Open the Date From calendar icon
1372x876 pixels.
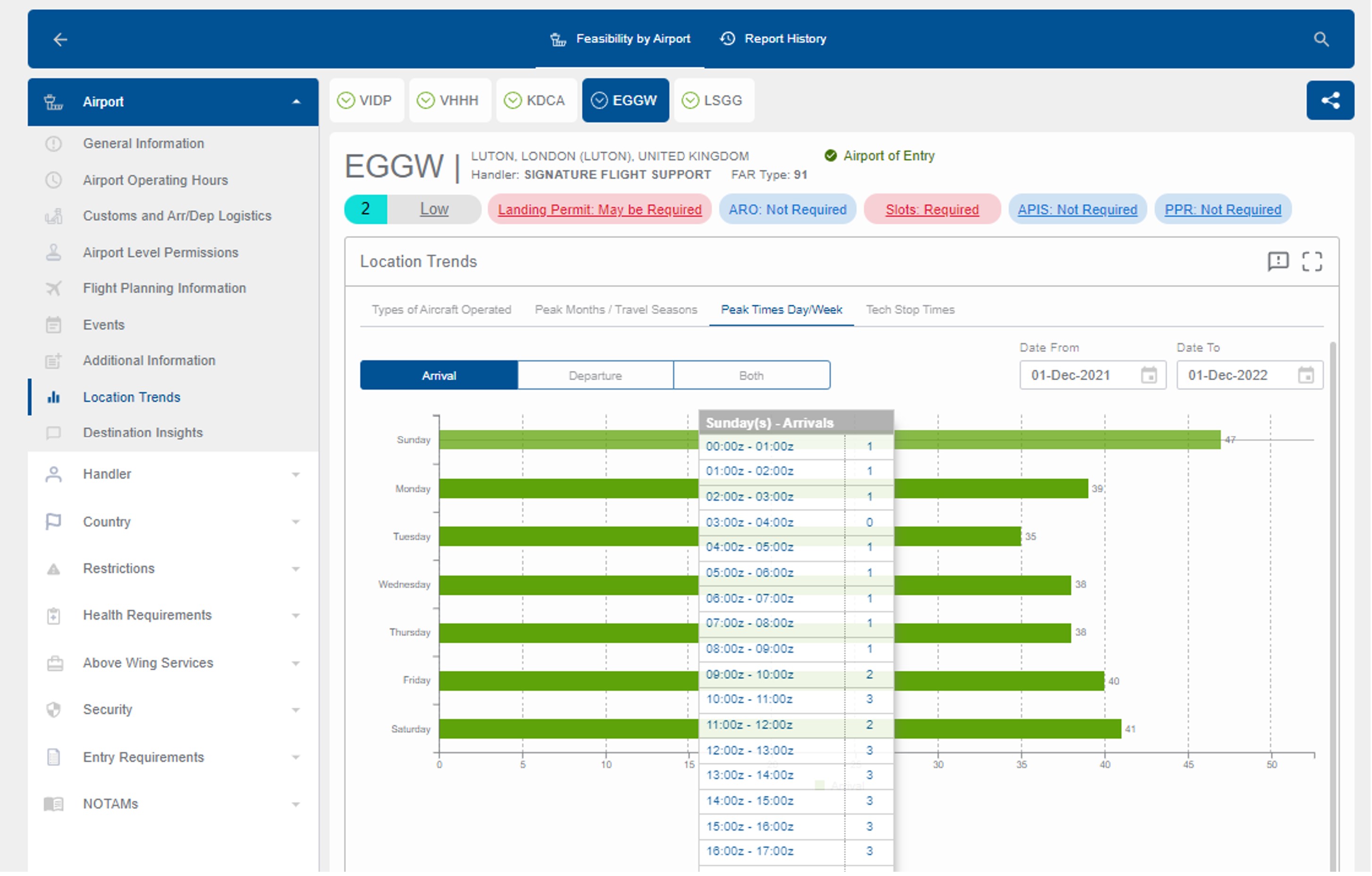[1149, 375]
